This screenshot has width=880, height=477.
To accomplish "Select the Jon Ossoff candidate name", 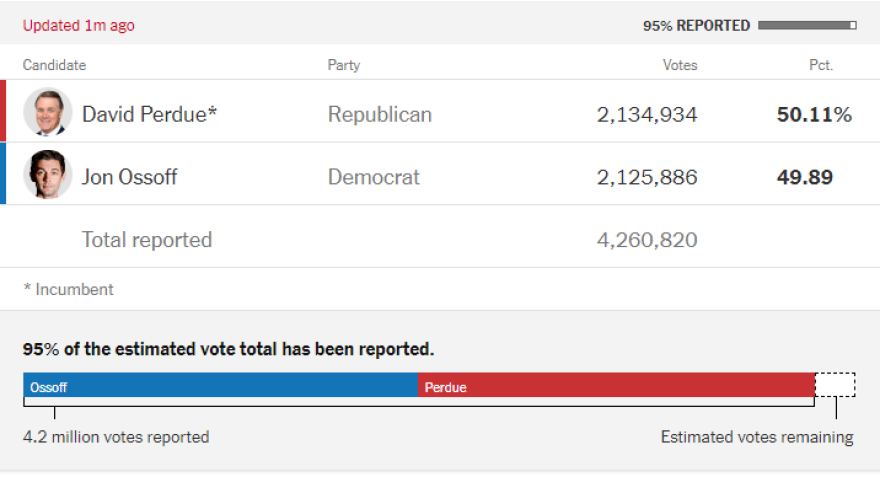I will tap(129, 177).
